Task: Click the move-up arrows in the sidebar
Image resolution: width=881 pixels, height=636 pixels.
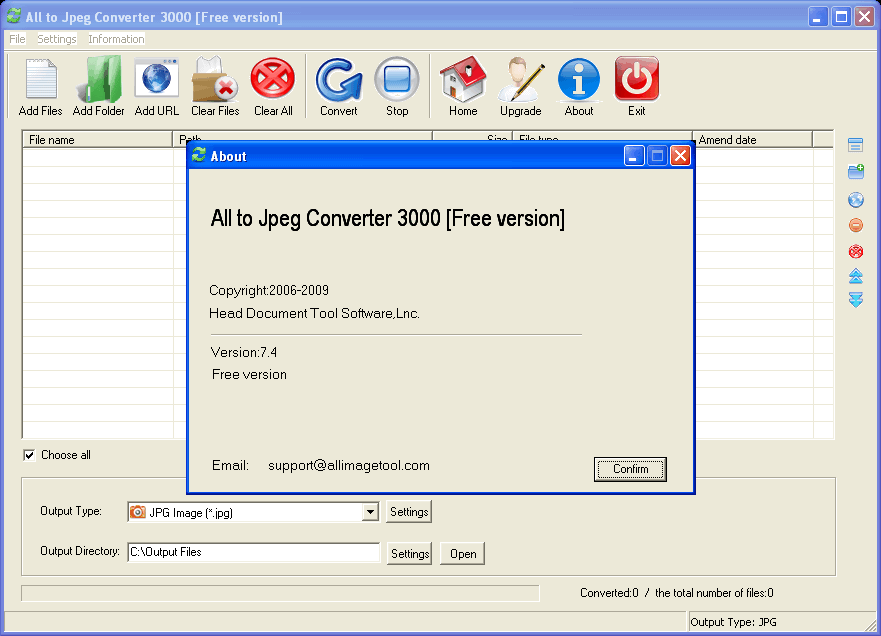Action: coord(855,276)
